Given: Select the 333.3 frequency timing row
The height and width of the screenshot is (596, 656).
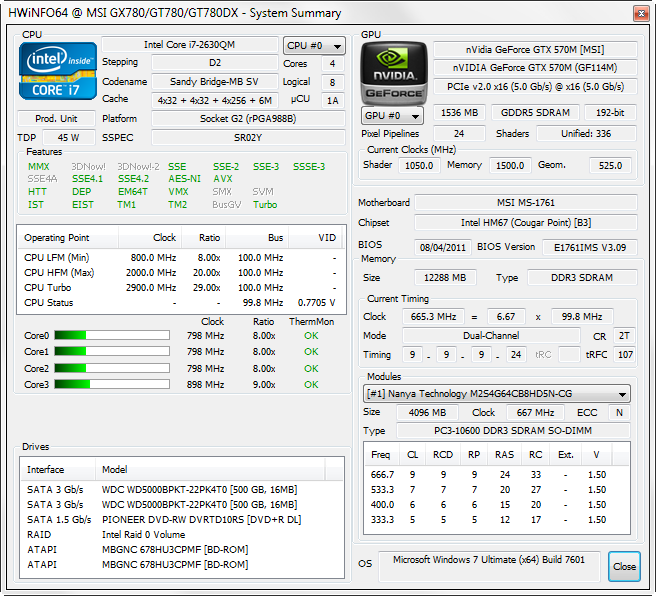Looking at the screenshot, I should pos(497,520).
